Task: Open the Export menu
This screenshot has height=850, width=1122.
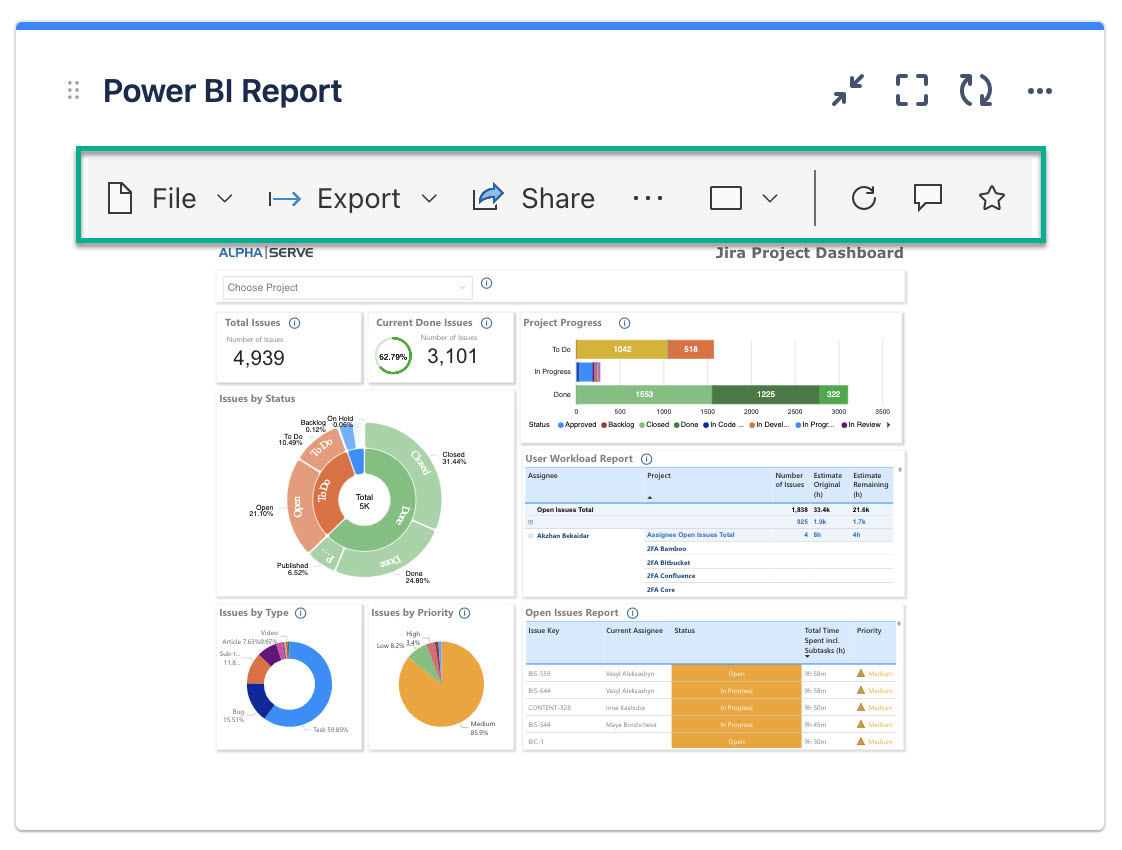Action: pyautogui.click(x=353, y=198)
